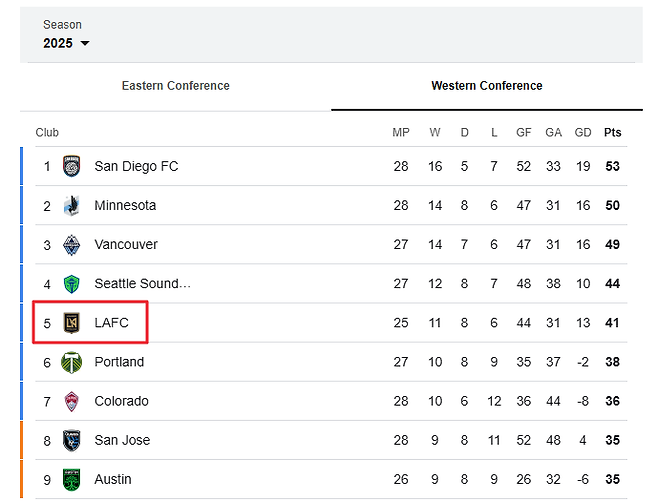Click the truncated Seattle Sound… name
This screenshot has height=501, width=658.
[142, 283]
